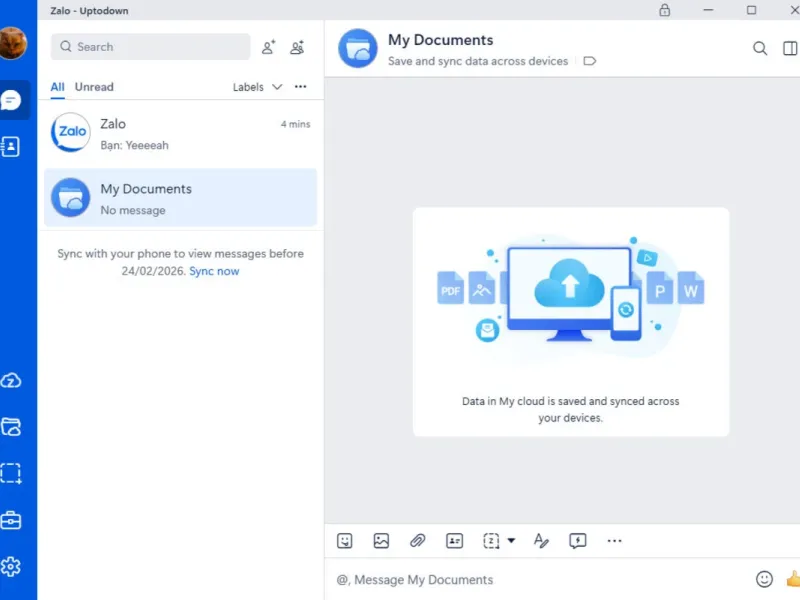Click the Sync now link
Image resolution: width=800 pixels, height=600 pixels.
coord(214,271)
